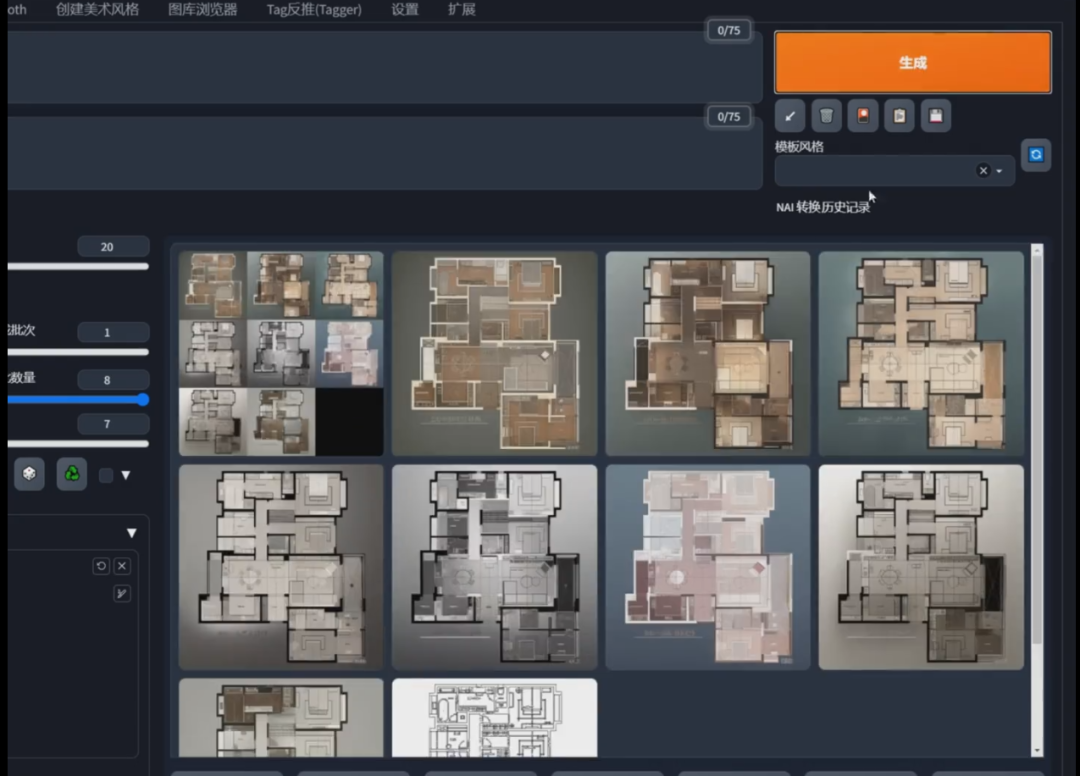Viewport: 1080px width, 776px height.
Task: Click the brush edit icon in the image panel
Action: coord(122,594)
